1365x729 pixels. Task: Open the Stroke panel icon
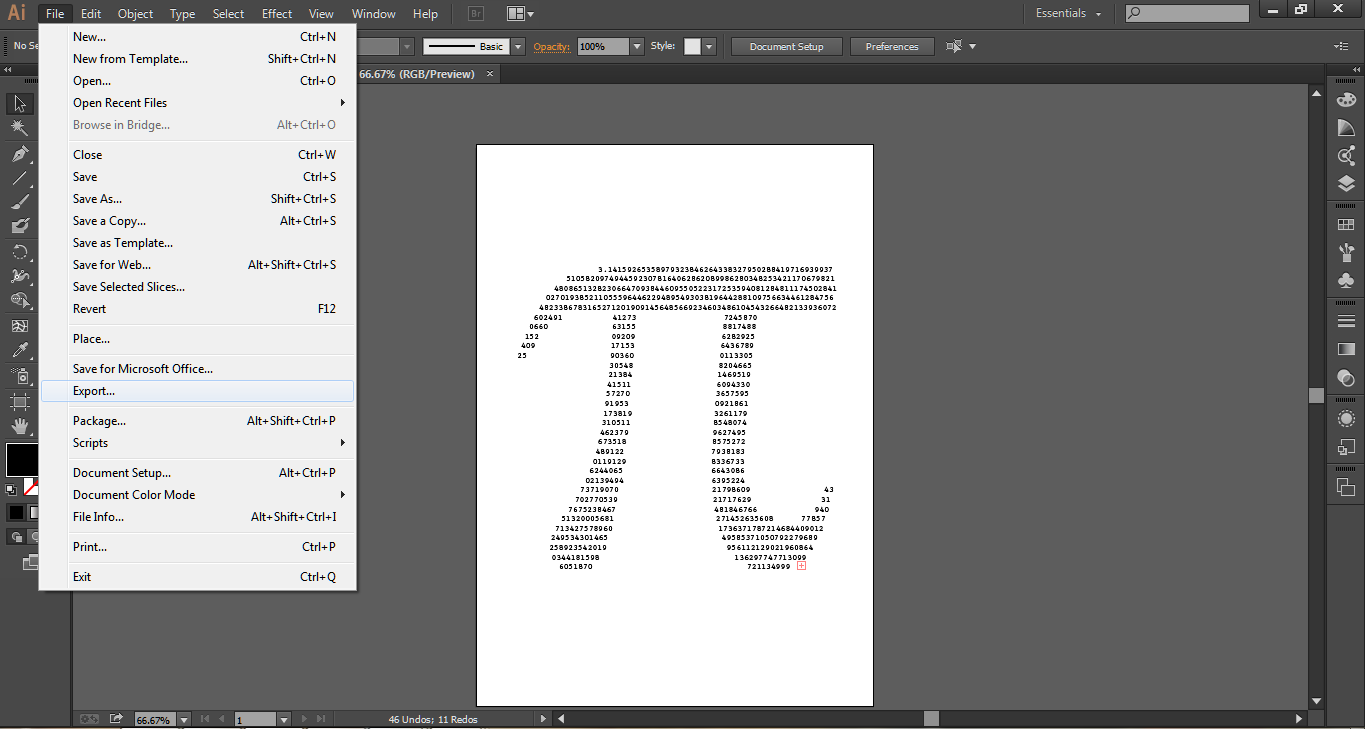tap(1346, 321)
